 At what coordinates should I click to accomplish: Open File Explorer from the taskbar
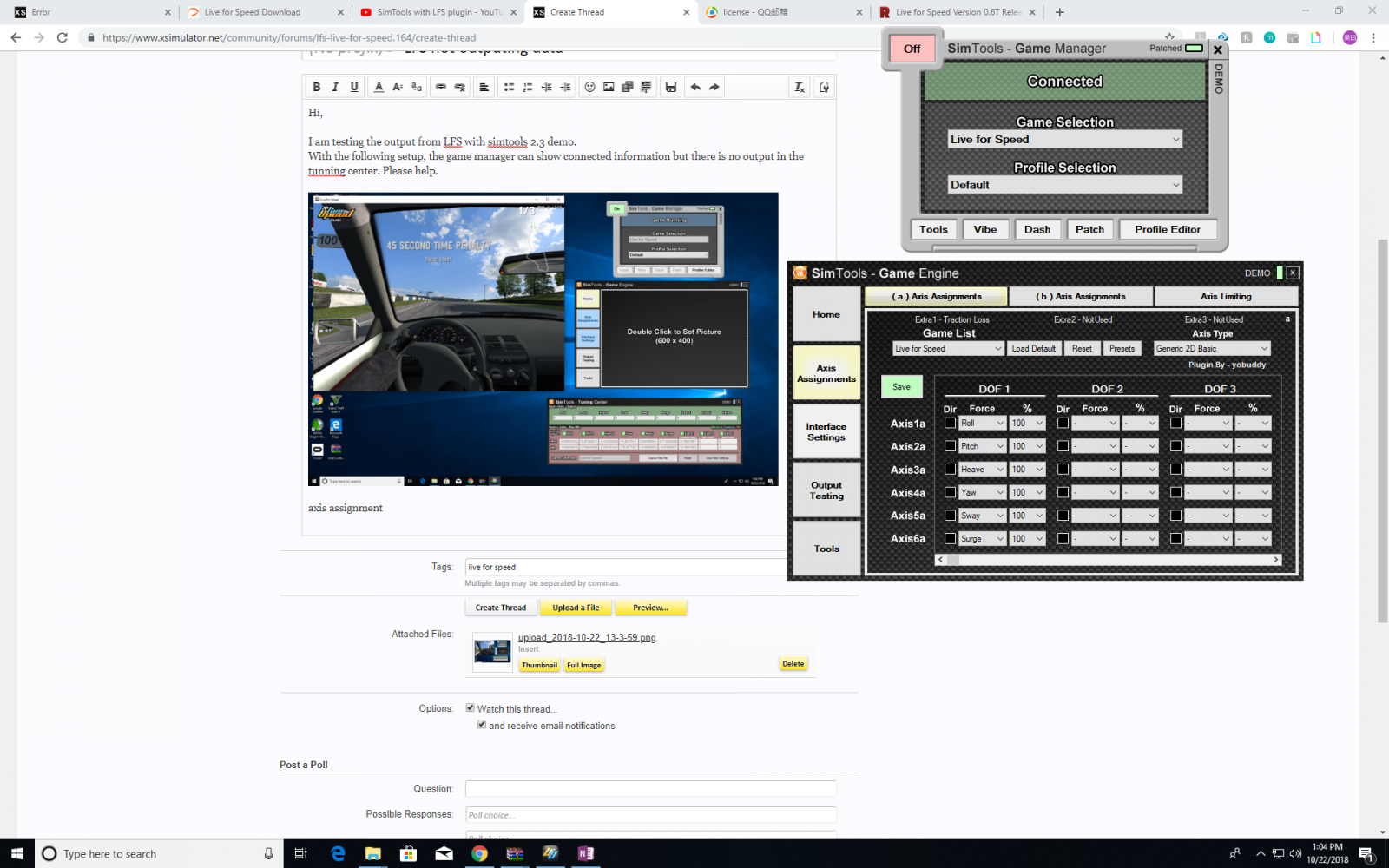click(x=373, y=853)
